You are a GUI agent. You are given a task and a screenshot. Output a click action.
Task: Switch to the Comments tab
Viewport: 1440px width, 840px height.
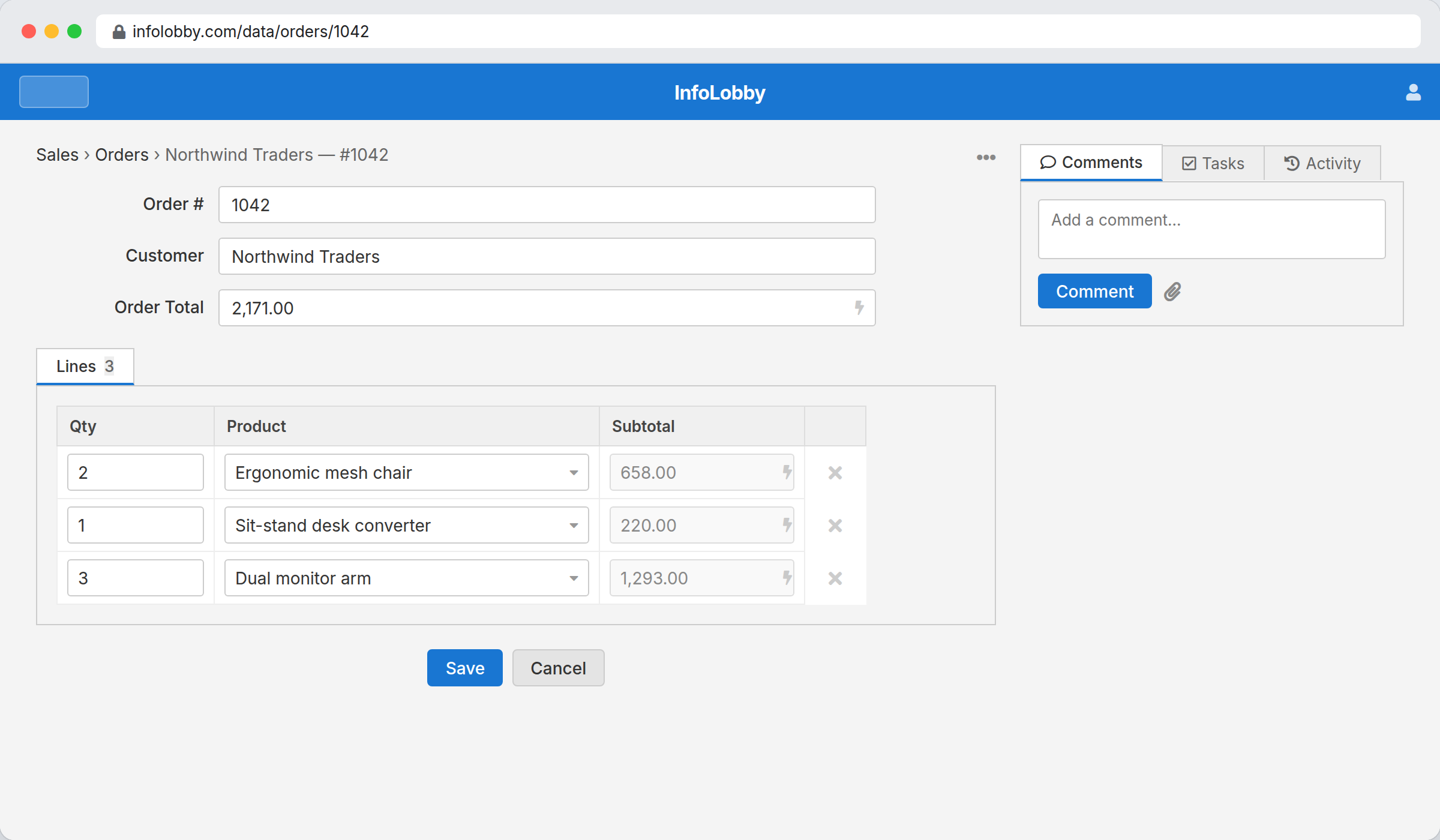click(1091, 163)
